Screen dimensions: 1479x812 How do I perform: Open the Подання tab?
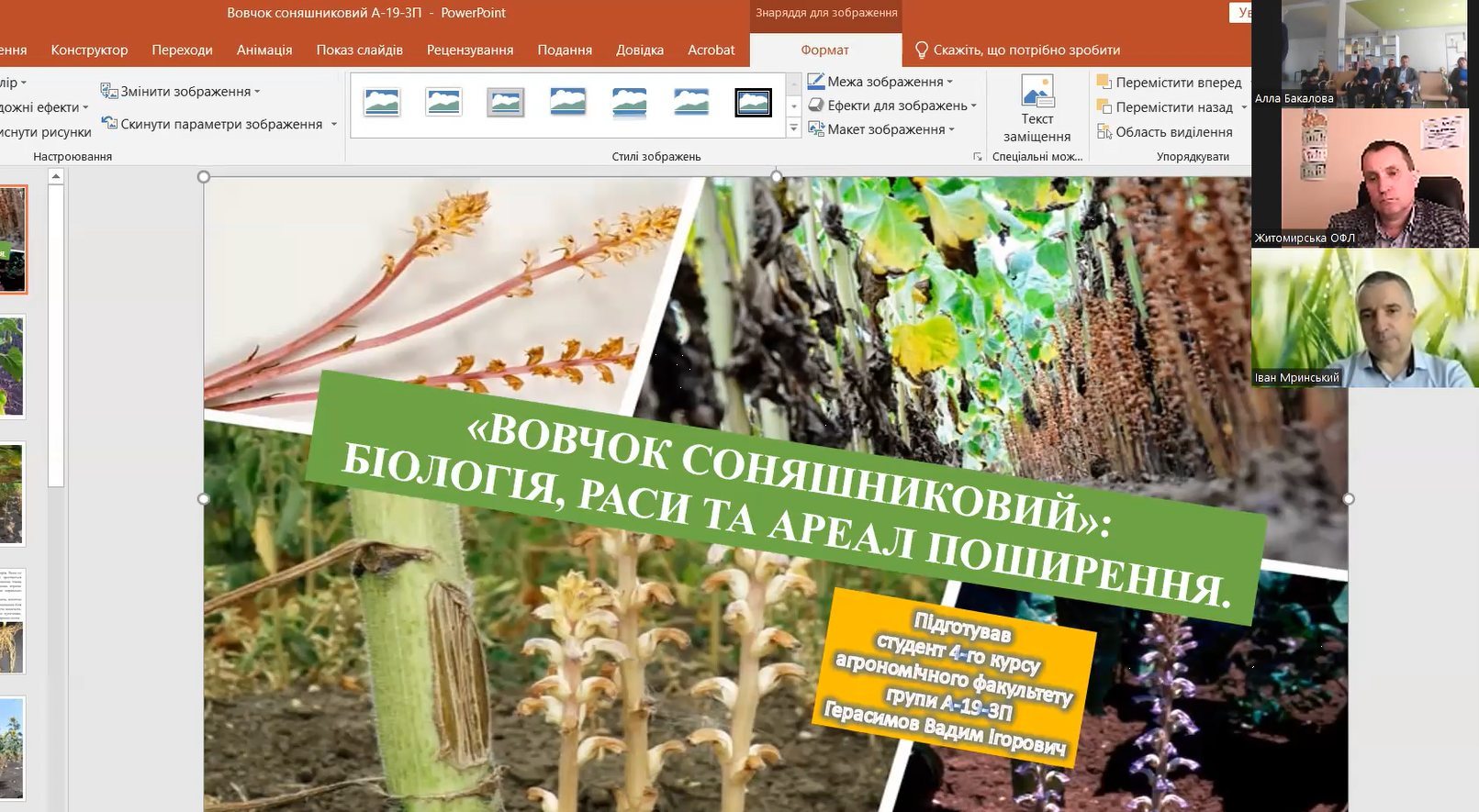pyautogui.click(x=565, y=50)
